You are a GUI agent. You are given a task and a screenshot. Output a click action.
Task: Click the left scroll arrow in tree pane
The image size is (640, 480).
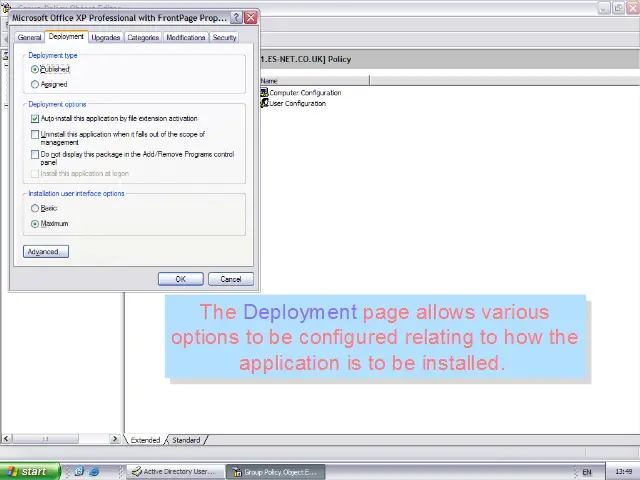[x=6, y=439]
